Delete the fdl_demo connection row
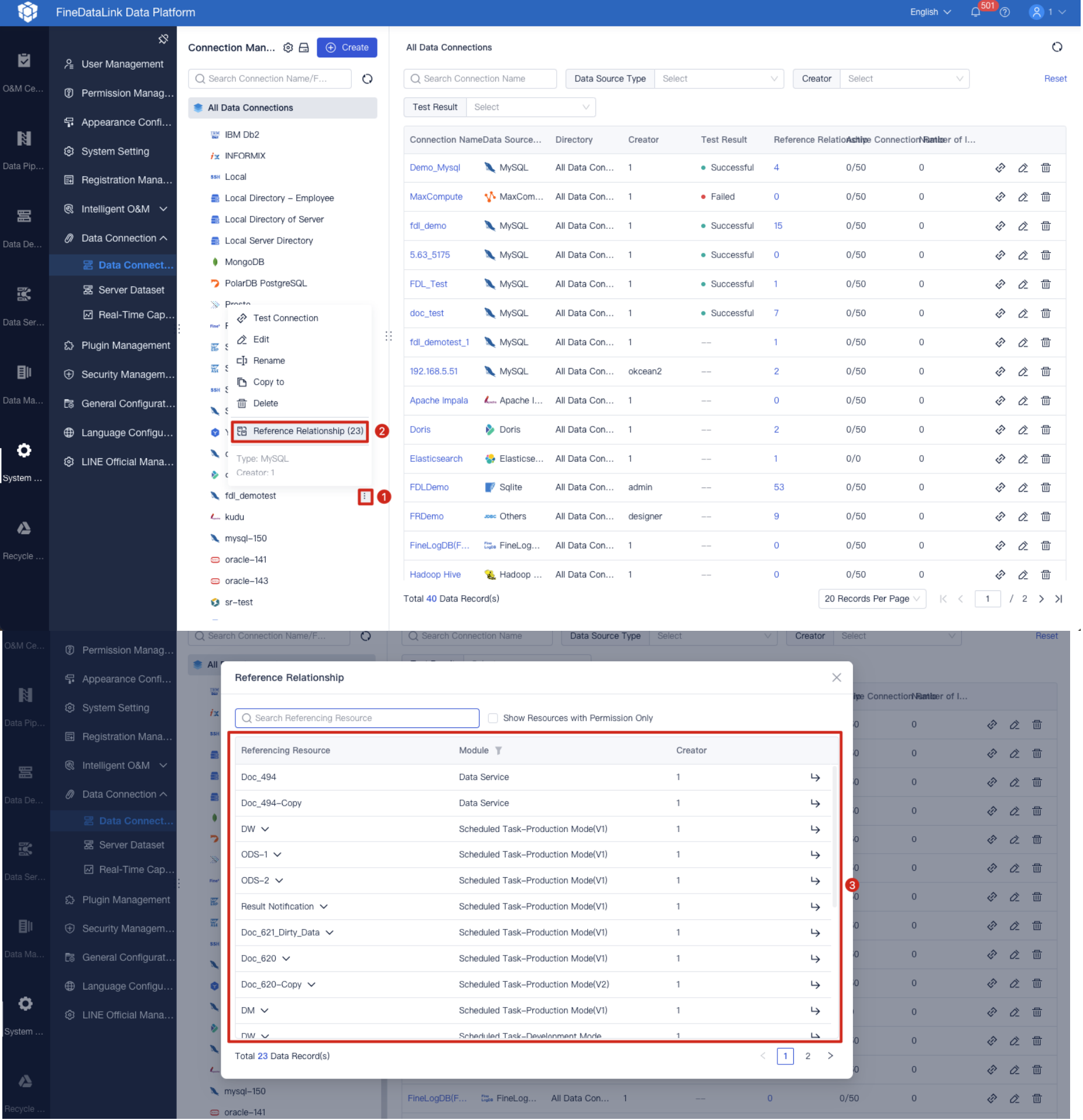 pos(1046,226)
